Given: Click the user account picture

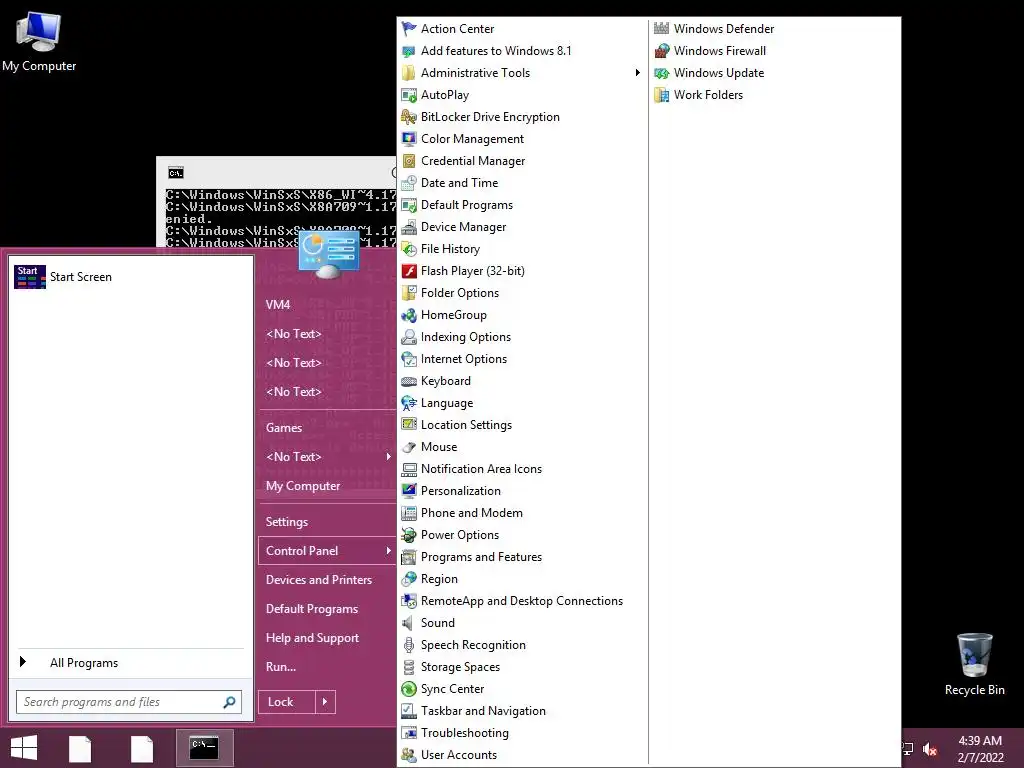Looking at the screenshot, I should [x=328, y=254].
